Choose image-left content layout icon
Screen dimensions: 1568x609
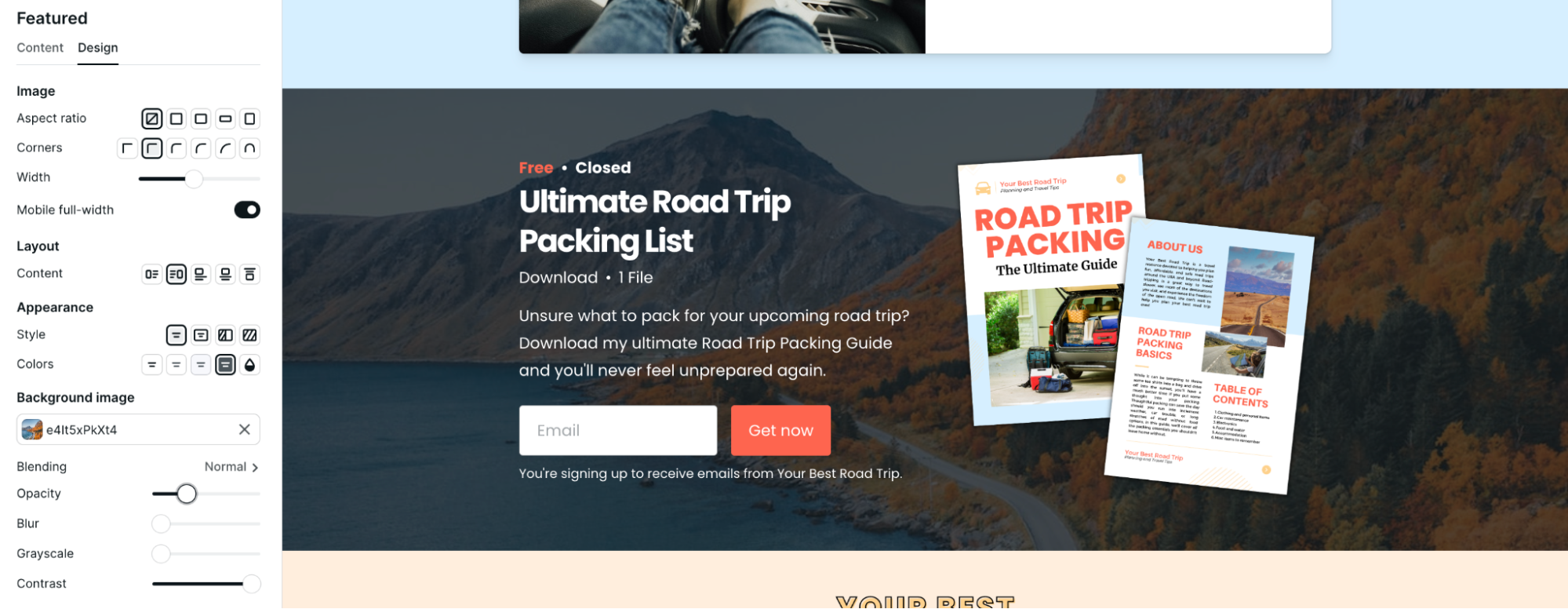point(152,274)
